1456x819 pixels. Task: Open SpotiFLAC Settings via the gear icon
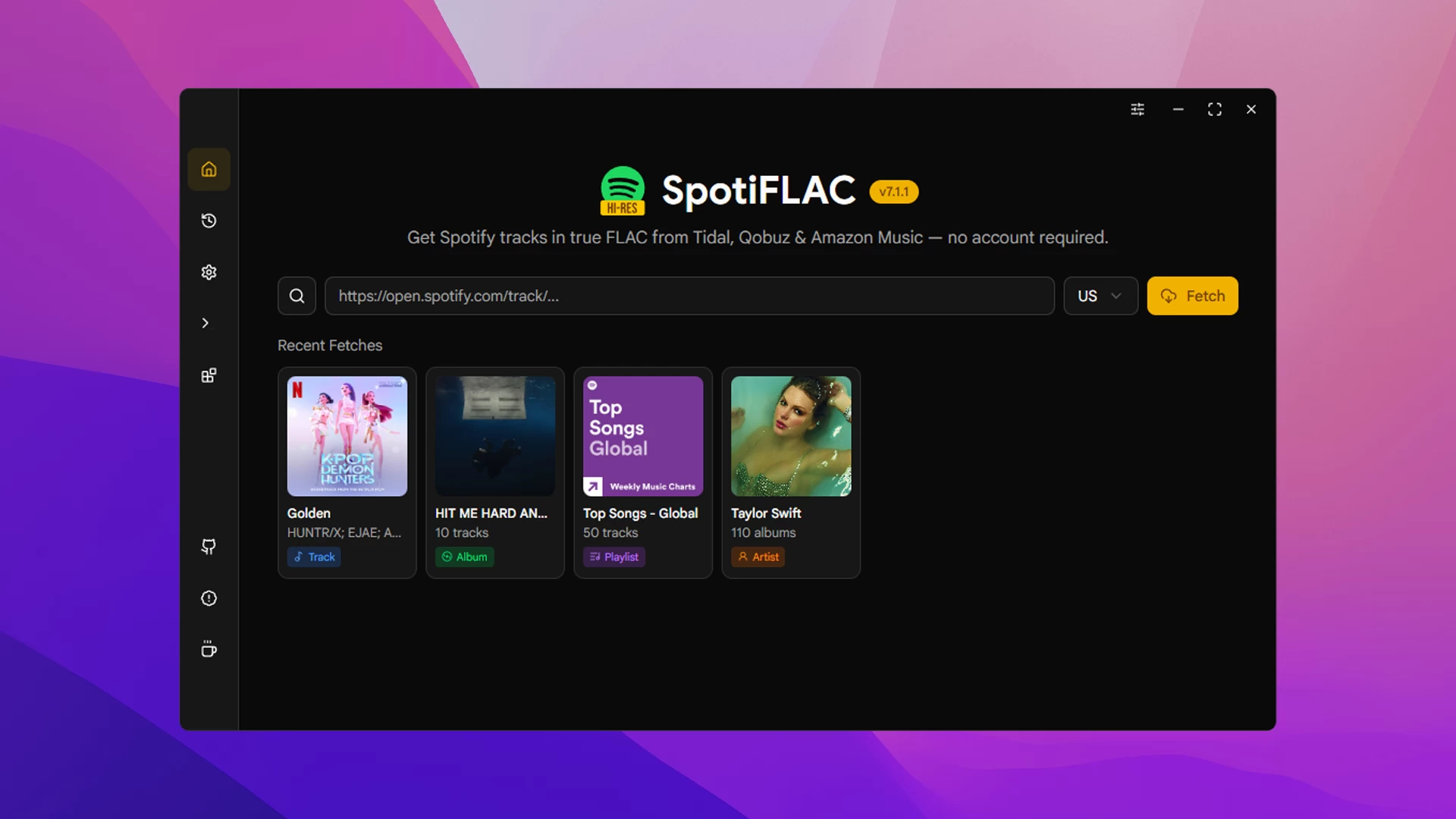click(x=209, y=271)
